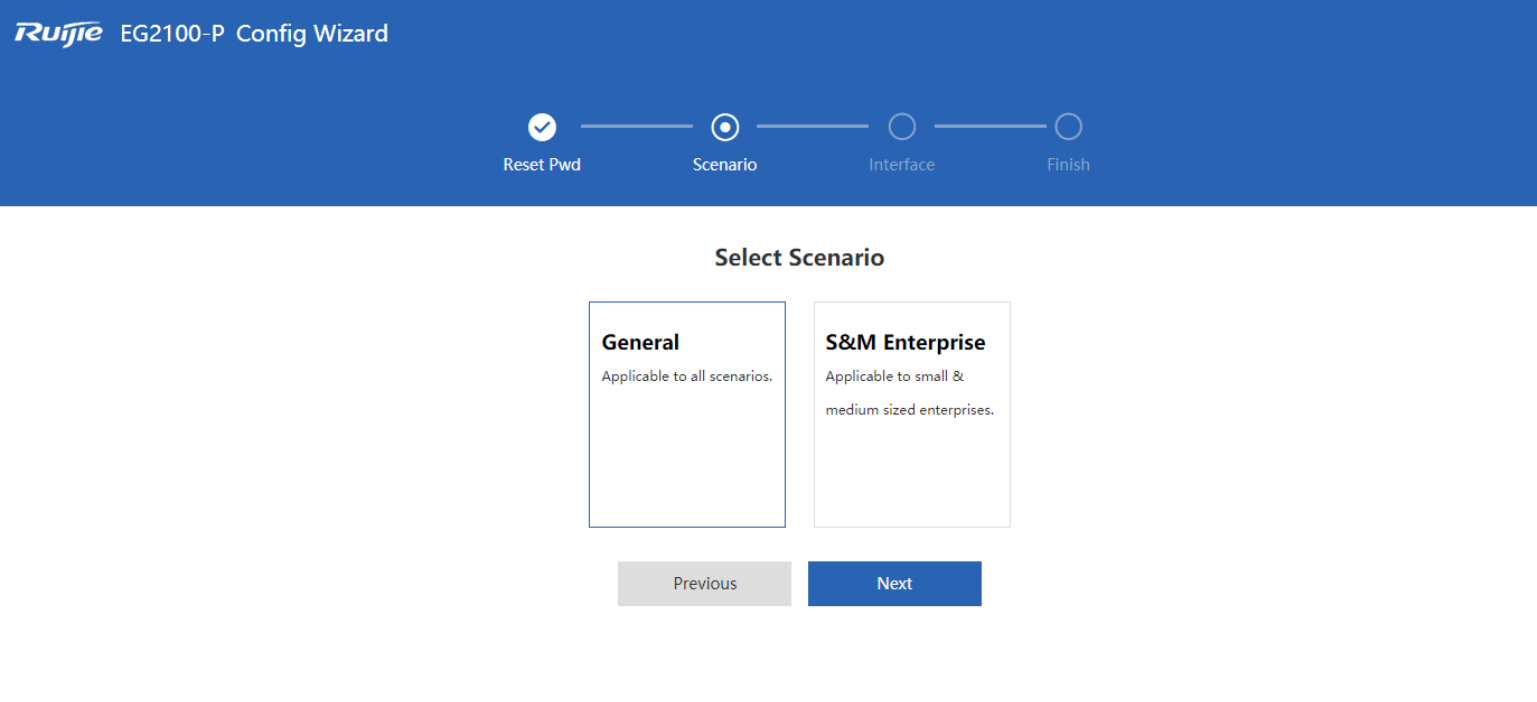Image resolution: width=1537 pixels, height=702 pixels.
Task: Jump to the Interface step label
Action: coord(902,165)
